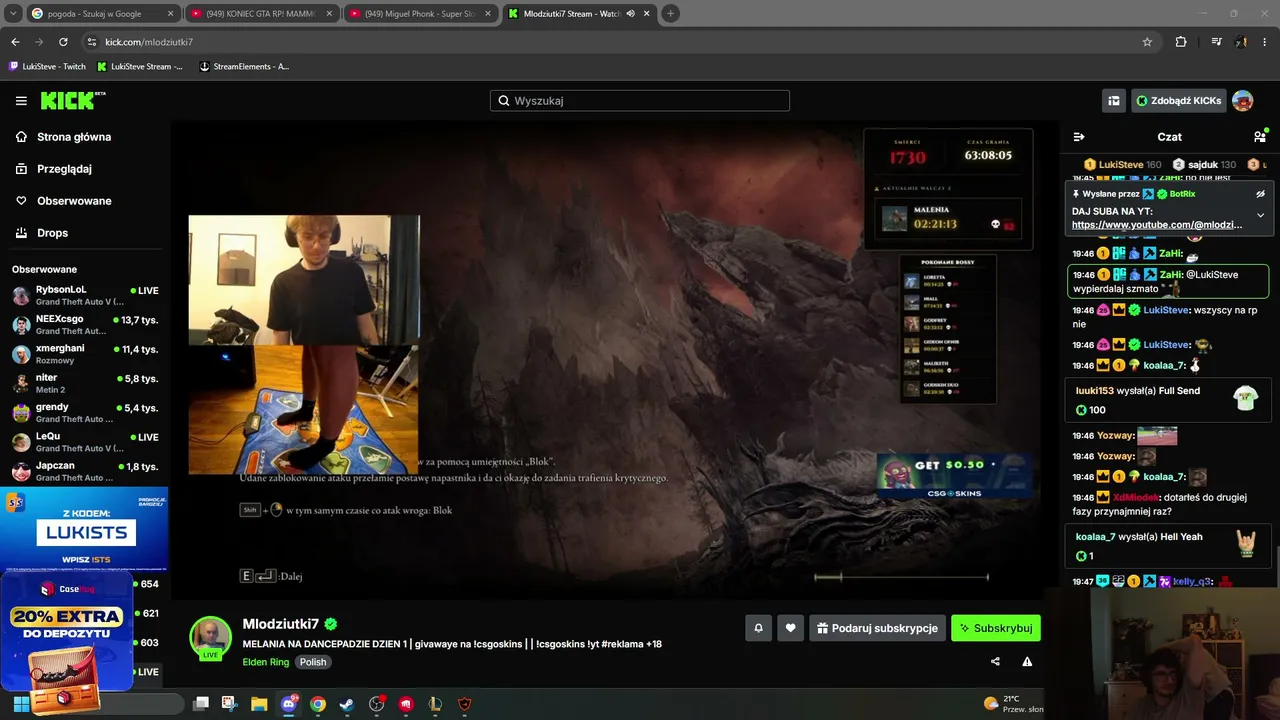Reload the current page
The height and width of the screenshot is (720, 1280).
(x=63, y=42)
